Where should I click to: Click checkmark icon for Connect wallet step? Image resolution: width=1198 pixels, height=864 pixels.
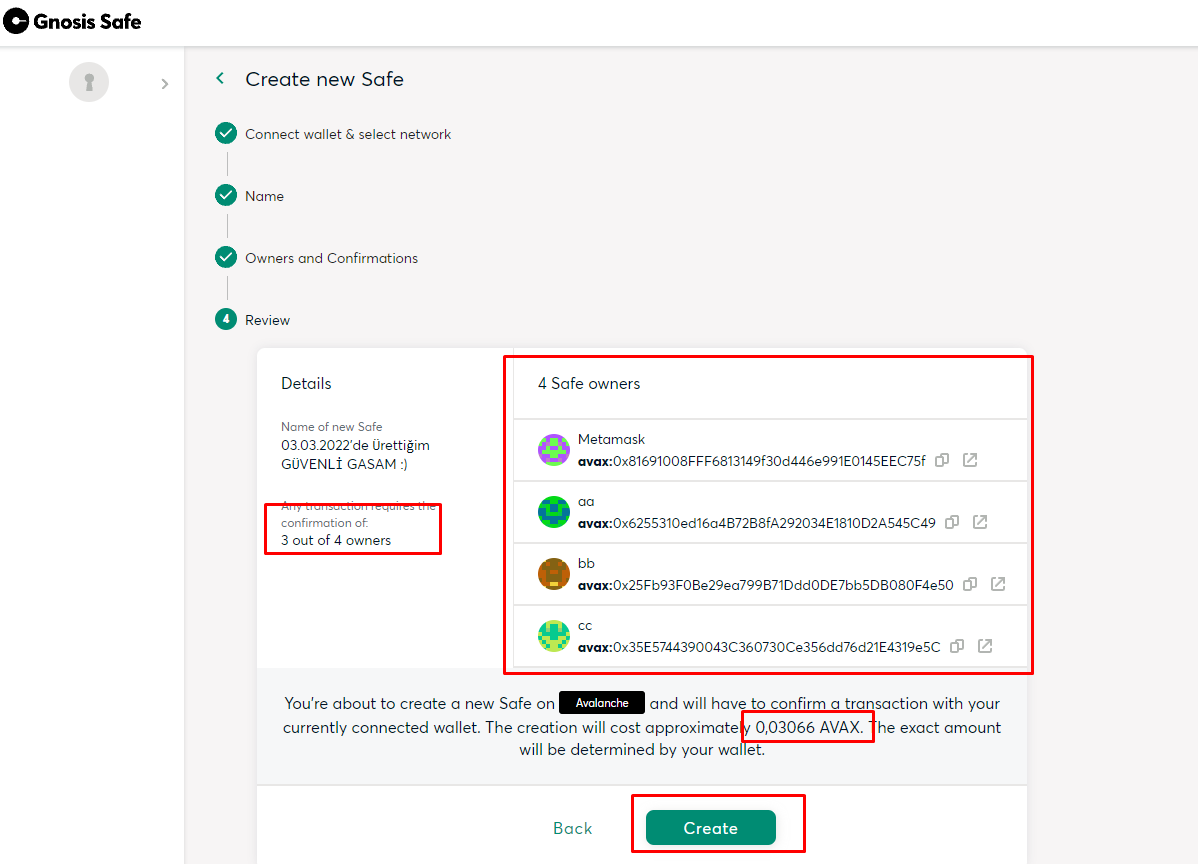pos(225,134)
